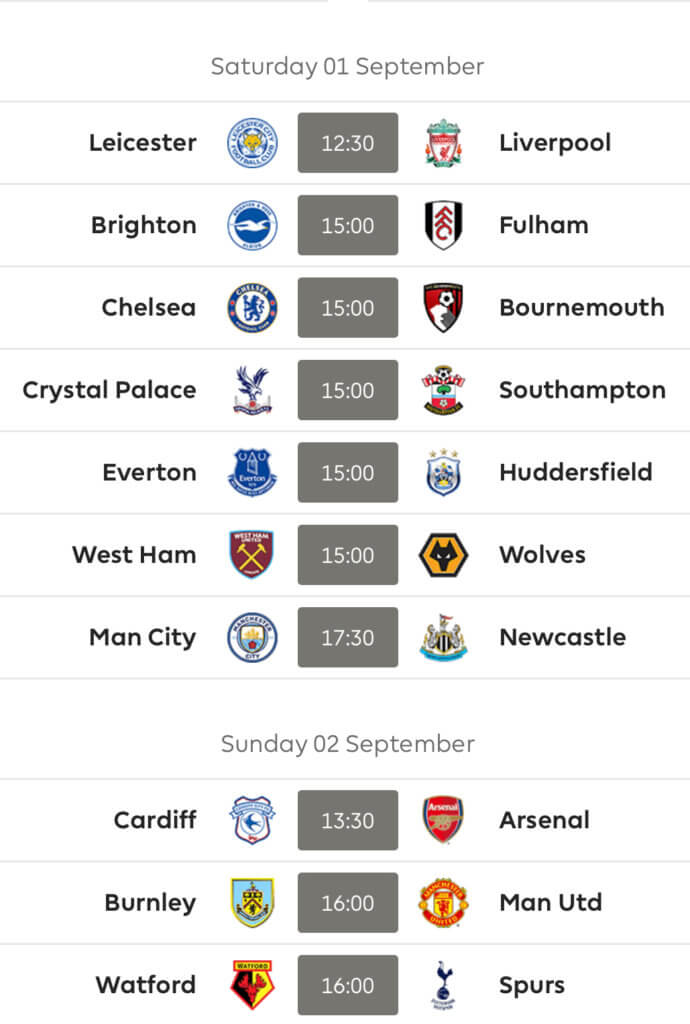Select the Wolves wolf-head badge
The height and width of the screenshot is (1024, 690).
[x=443, y=555]
